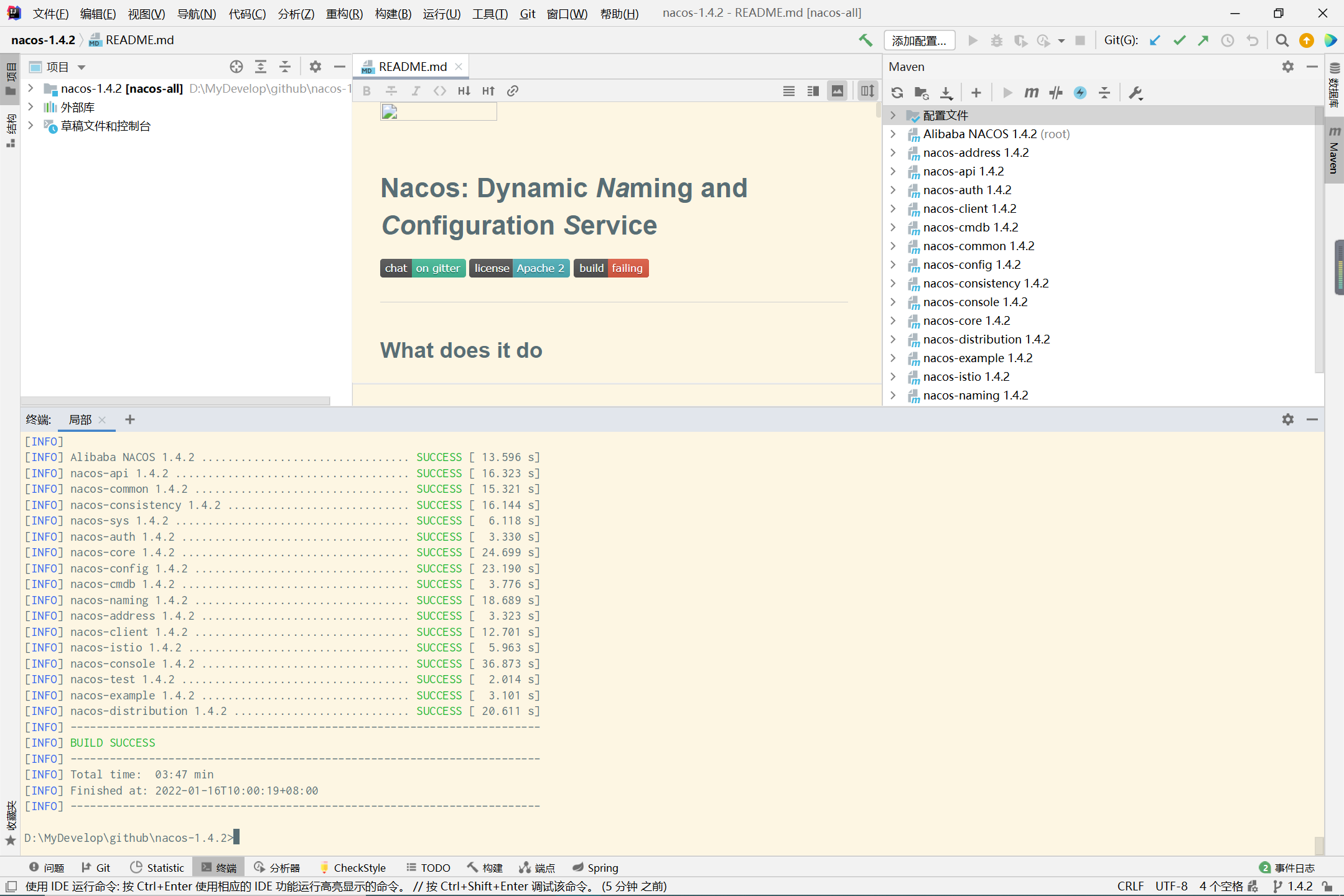Screen dimensions: 1344x896
Task: Open Search Everywhere magnifier icon
Action: point(1282,40)
